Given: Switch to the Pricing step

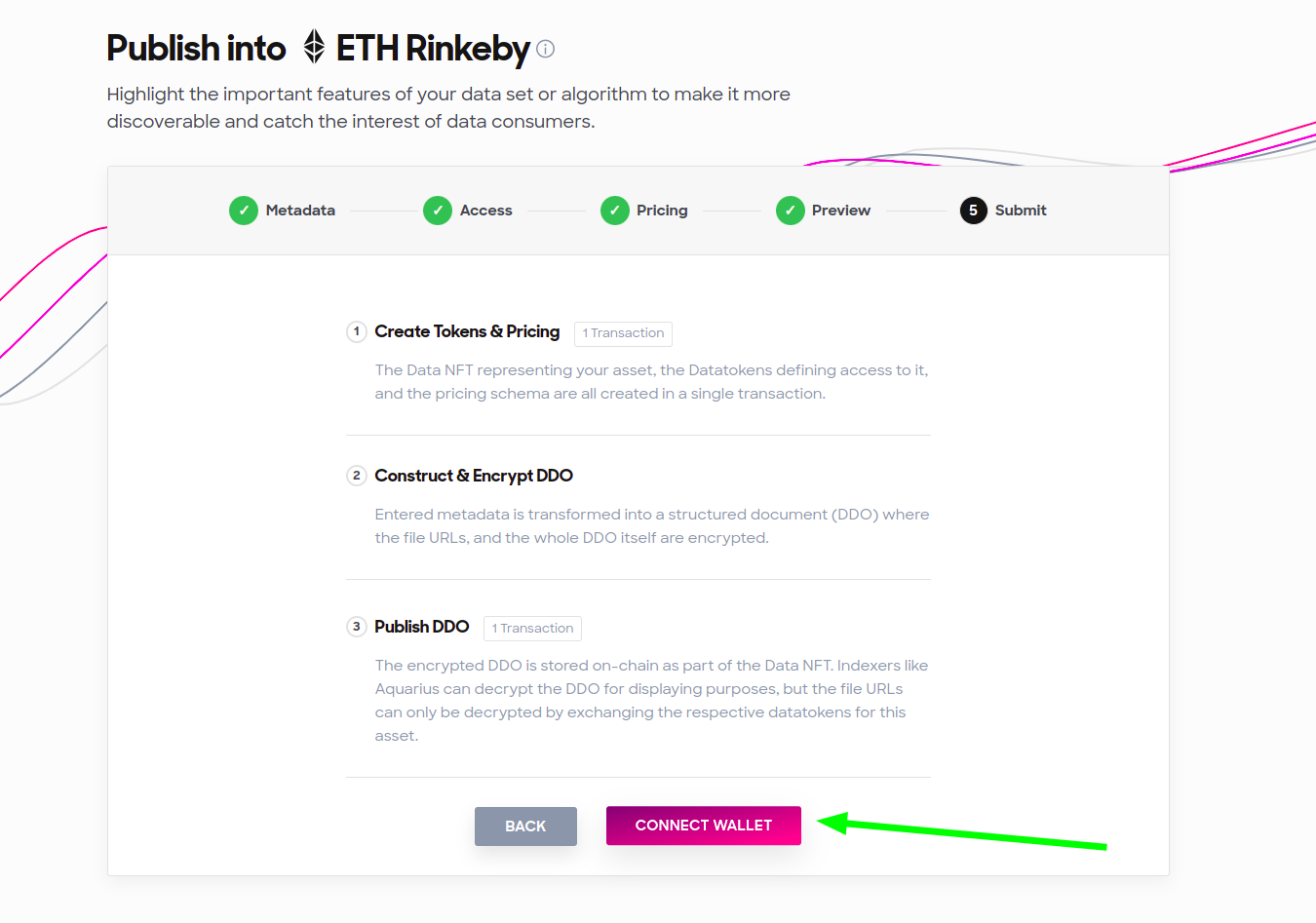Looking at the screenshot, I should pyautogui.click(x=663, y=210).
